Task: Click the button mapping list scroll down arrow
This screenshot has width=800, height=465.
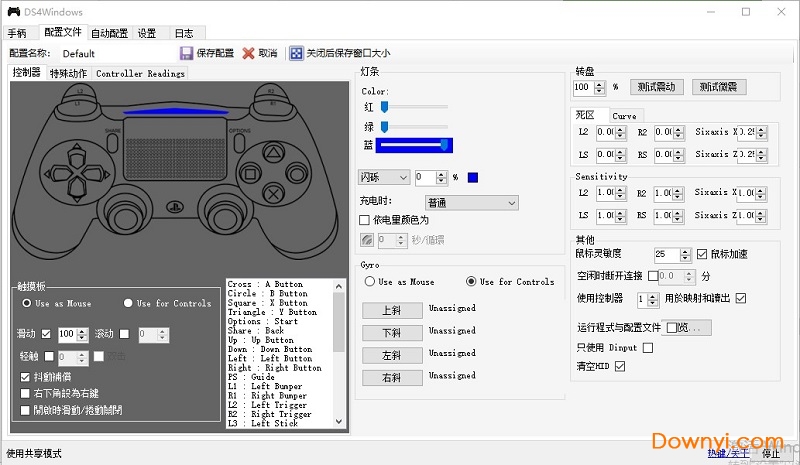Action: point(339,422)
